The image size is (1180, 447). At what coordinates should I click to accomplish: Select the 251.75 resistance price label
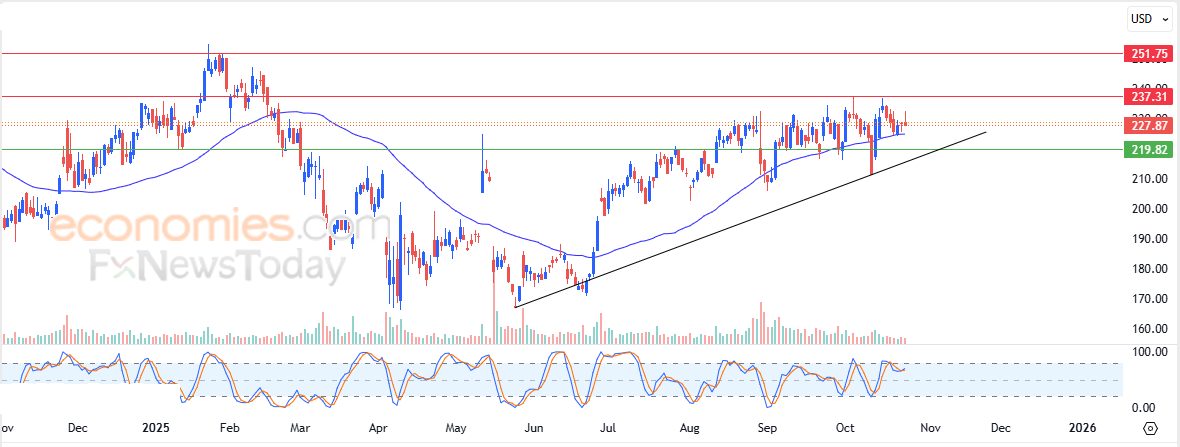(x=1148, y=53)
